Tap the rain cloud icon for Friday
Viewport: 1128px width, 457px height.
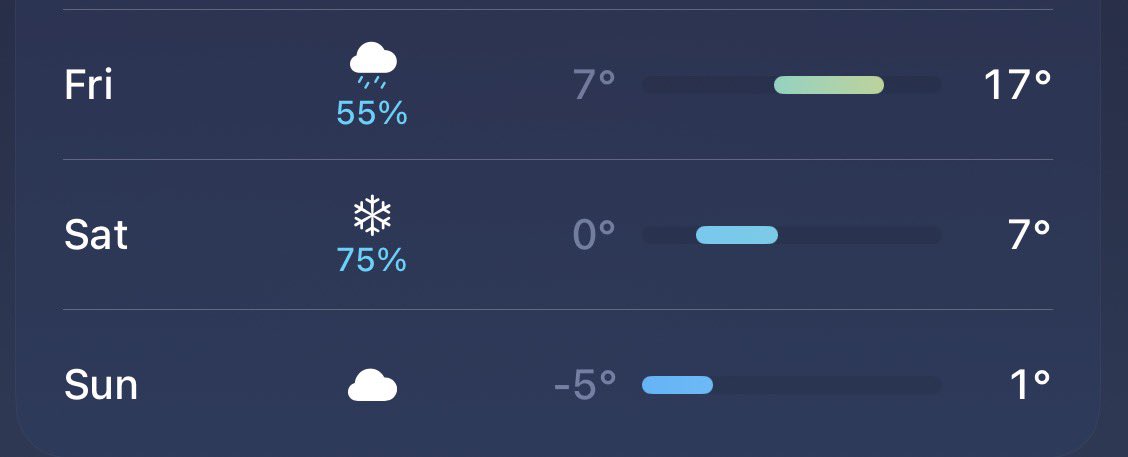pyautogui.click(x=373, y=65)
